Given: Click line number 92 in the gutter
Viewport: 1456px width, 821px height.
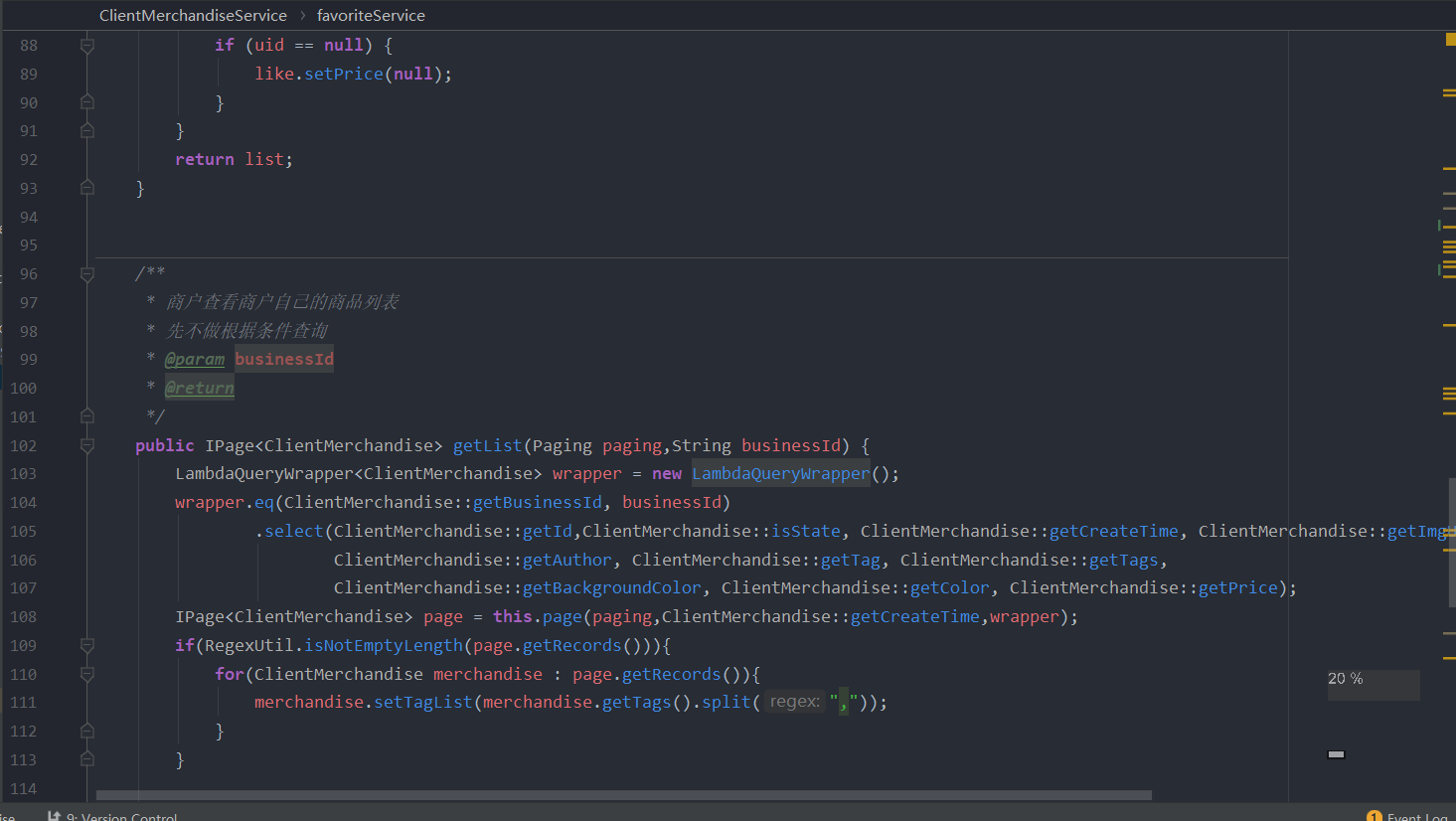Looking at the screenshot, I should 29,159.
